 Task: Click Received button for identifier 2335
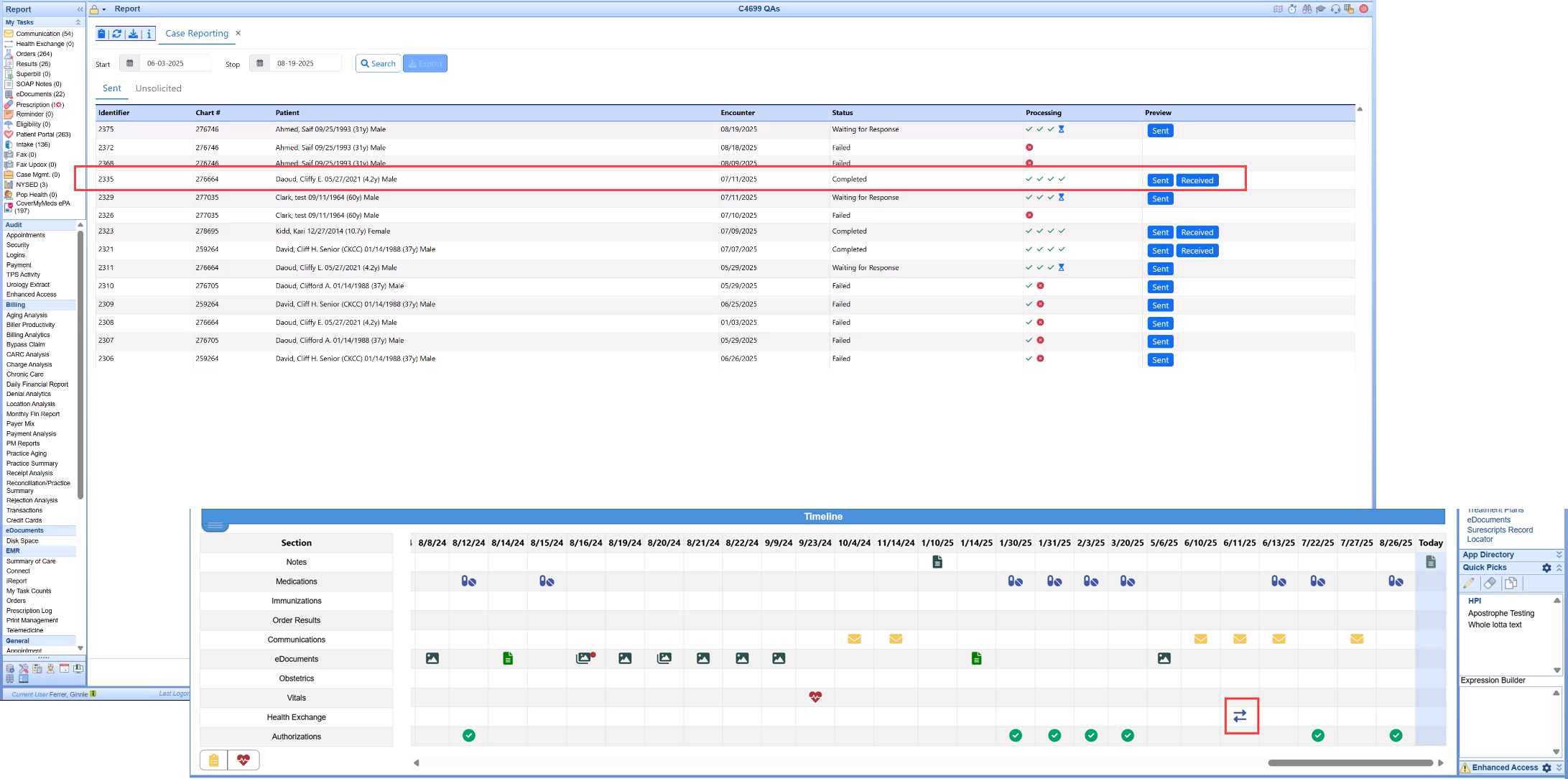pyautogui.click(x=1197, y=180)
